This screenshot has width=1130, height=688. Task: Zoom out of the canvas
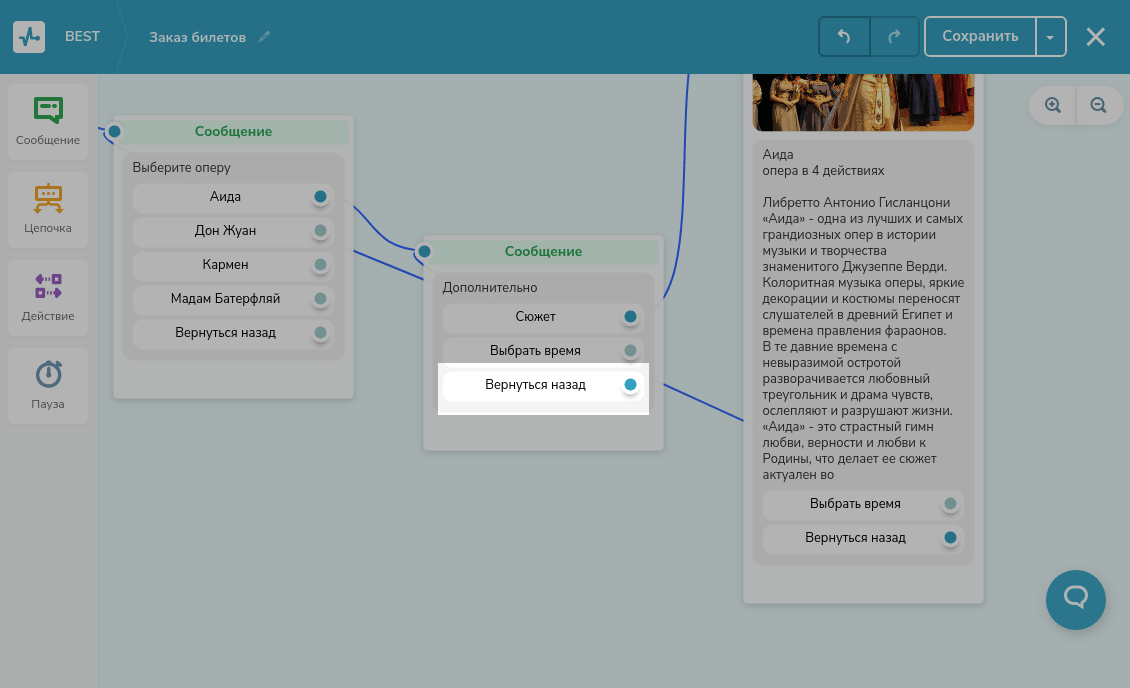[x=1098, y=105]
